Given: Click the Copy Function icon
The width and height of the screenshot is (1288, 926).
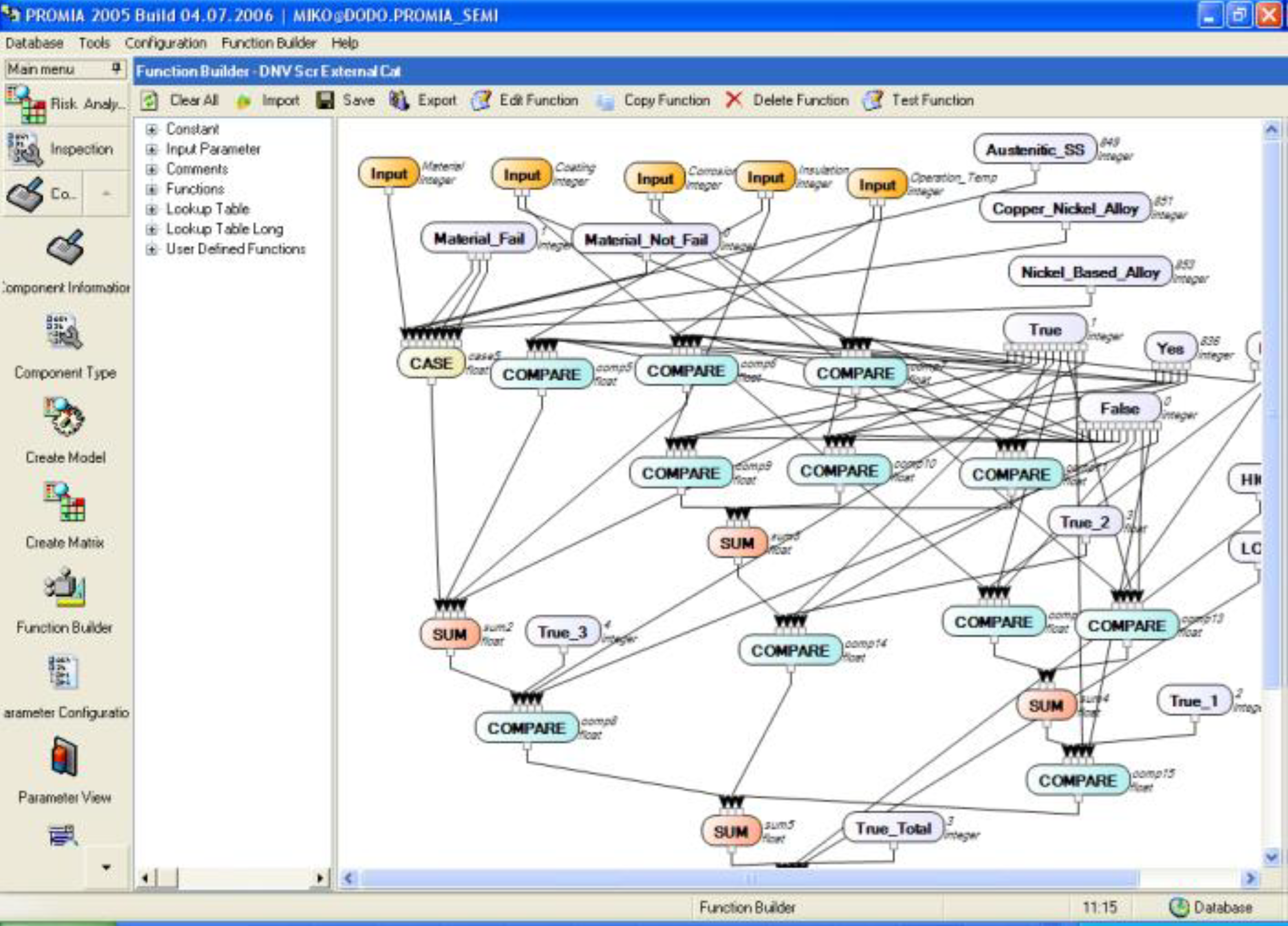Looking at the screenshot, I should [x=606, y=101].
